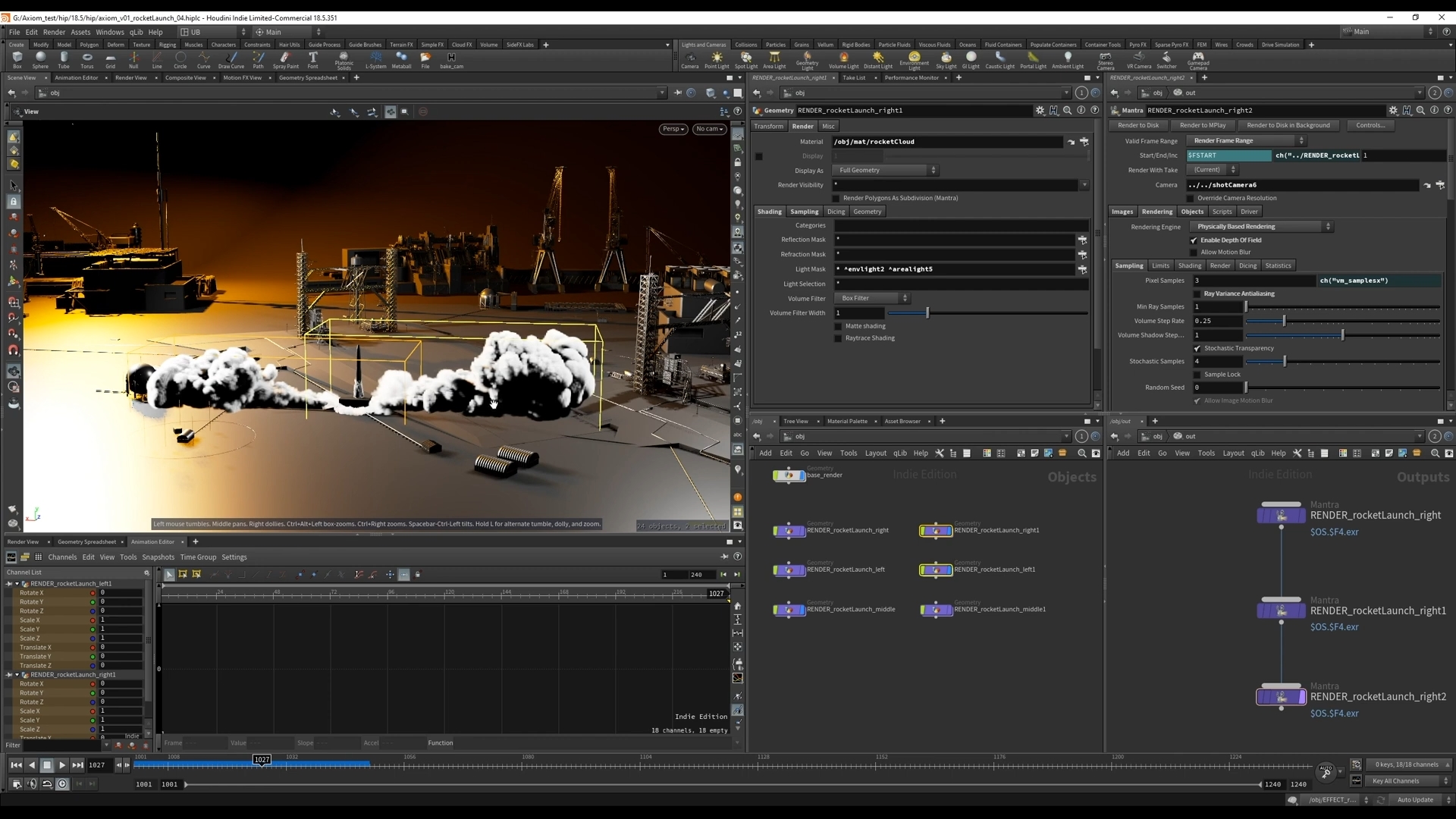Adjust the Volume Filter Width slider
The width and height of the screenshot is (1456, 819).
point(927,313)
